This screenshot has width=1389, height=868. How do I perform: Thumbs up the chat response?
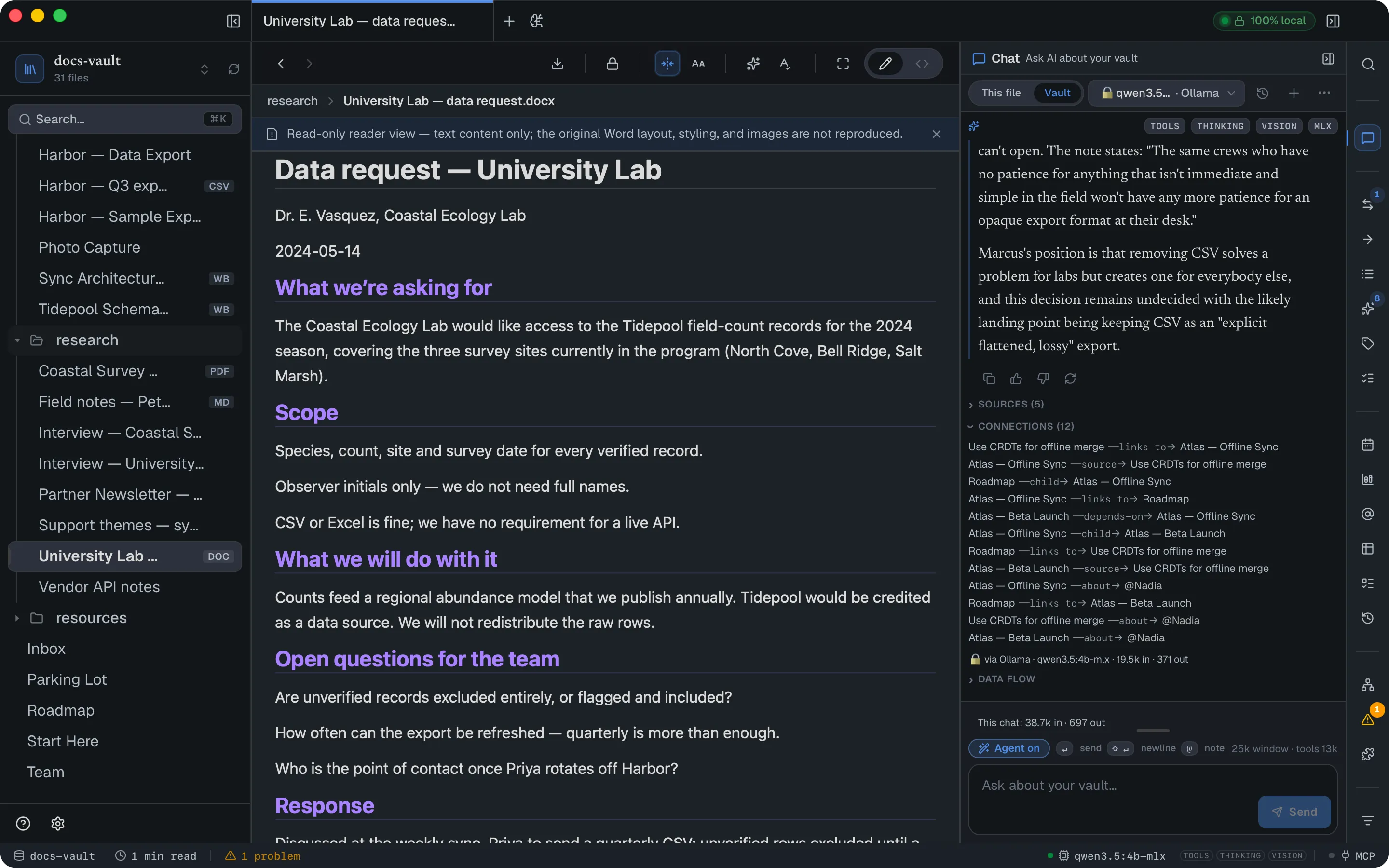pyautogui.click(x=1016, y=379)
